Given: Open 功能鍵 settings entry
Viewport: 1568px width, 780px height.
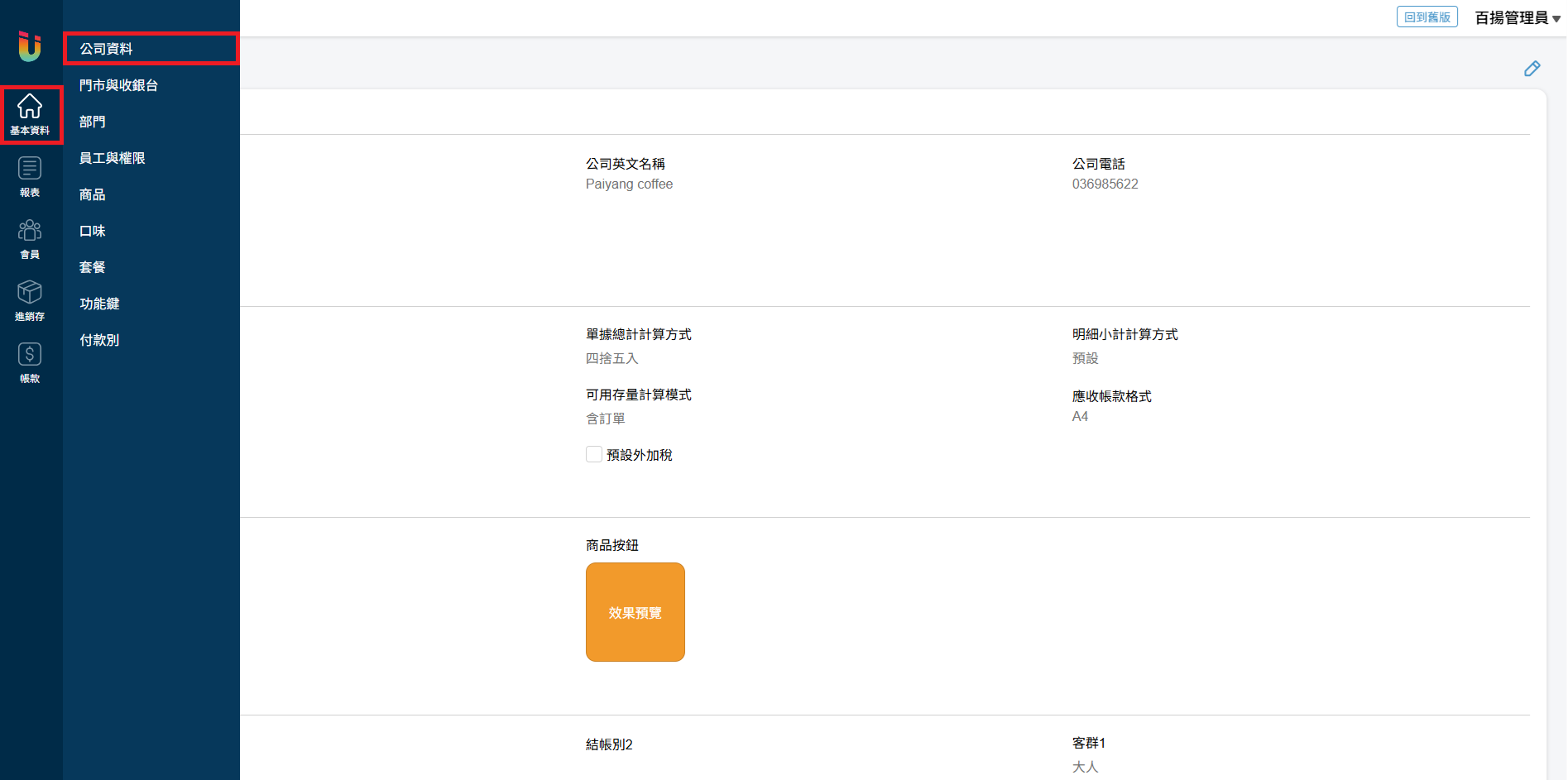Looking at the screenshot, I should pyautogui.click(x=99, y=304).
